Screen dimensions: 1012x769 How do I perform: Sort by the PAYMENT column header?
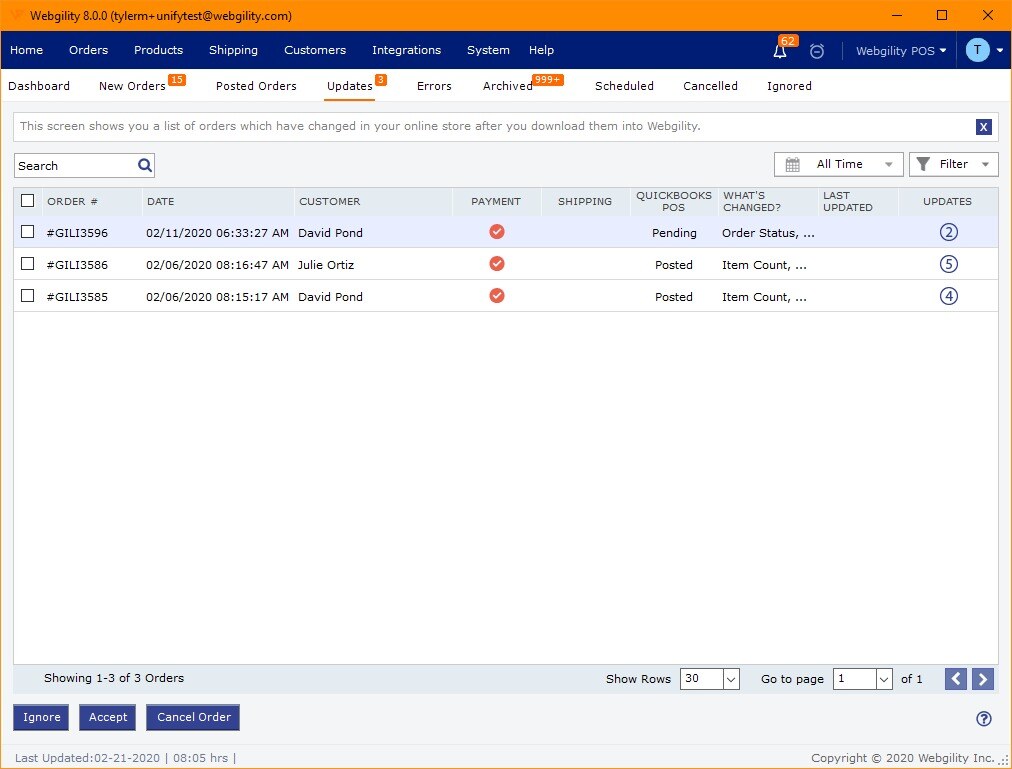pyautogui.click(x=496, y=201)
